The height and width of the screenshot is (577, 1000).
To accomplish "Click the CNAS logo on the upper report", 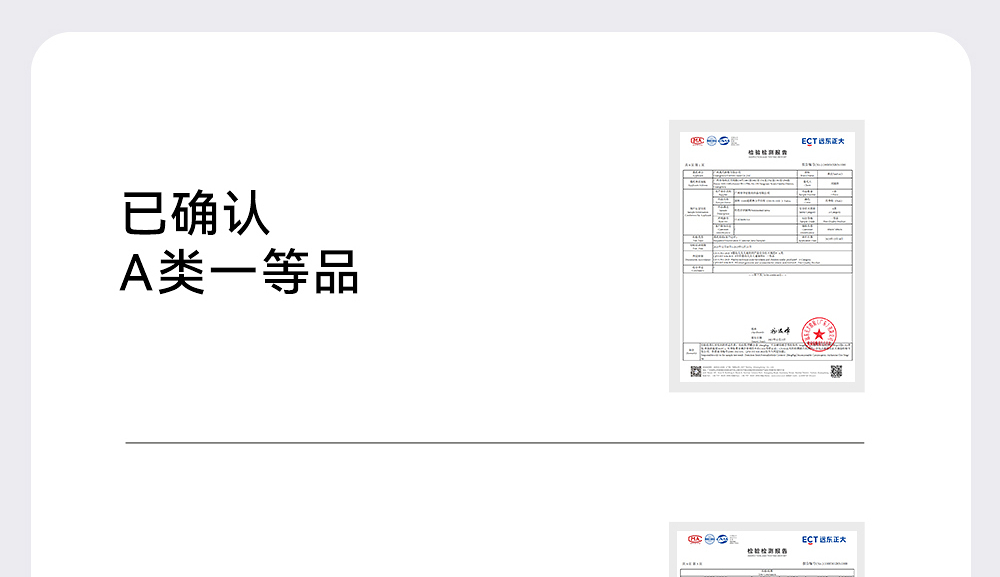I will (723, 141).
